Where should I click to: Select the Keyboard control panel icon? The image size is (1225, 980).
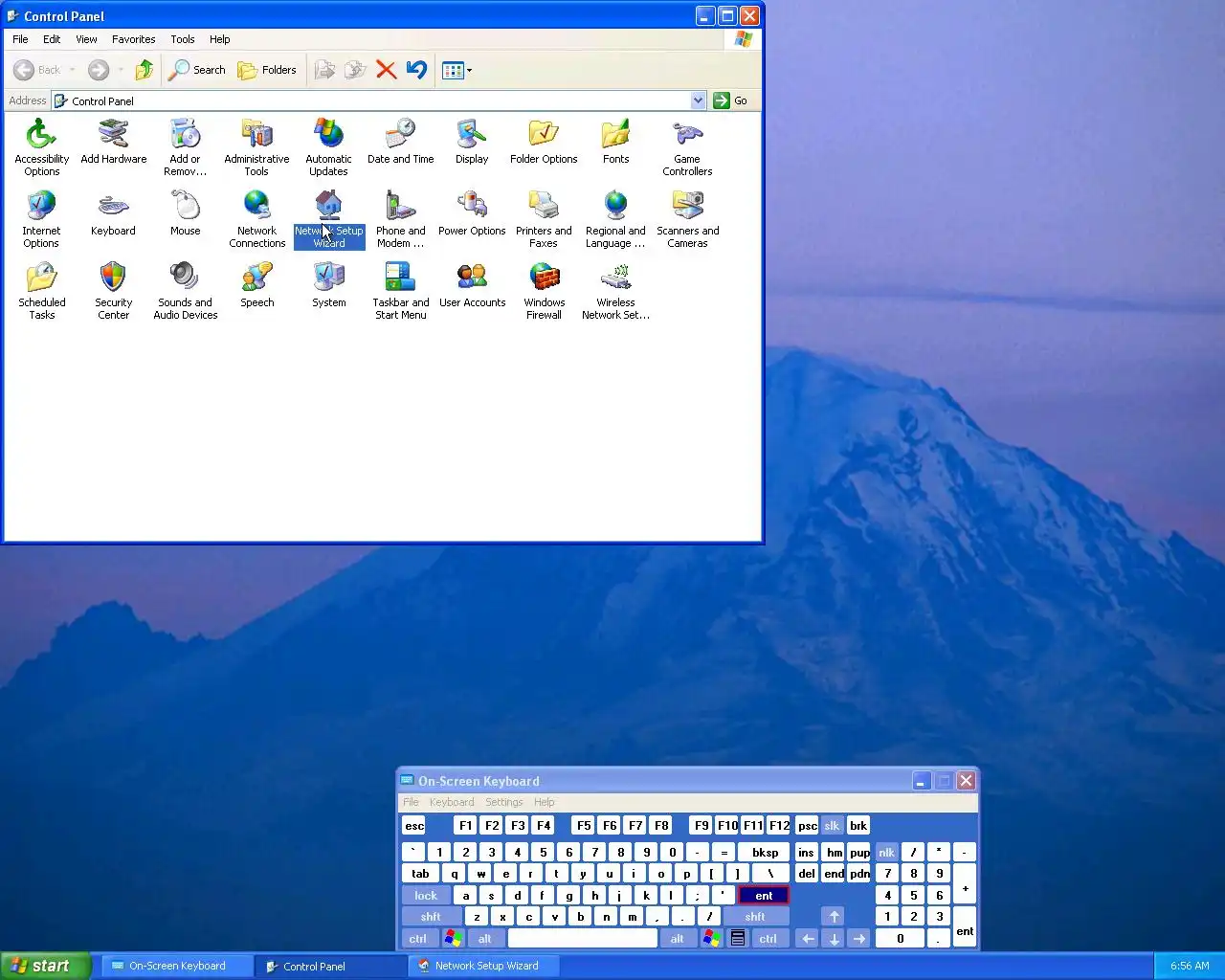pyautogui.click(x=113, y=213)
